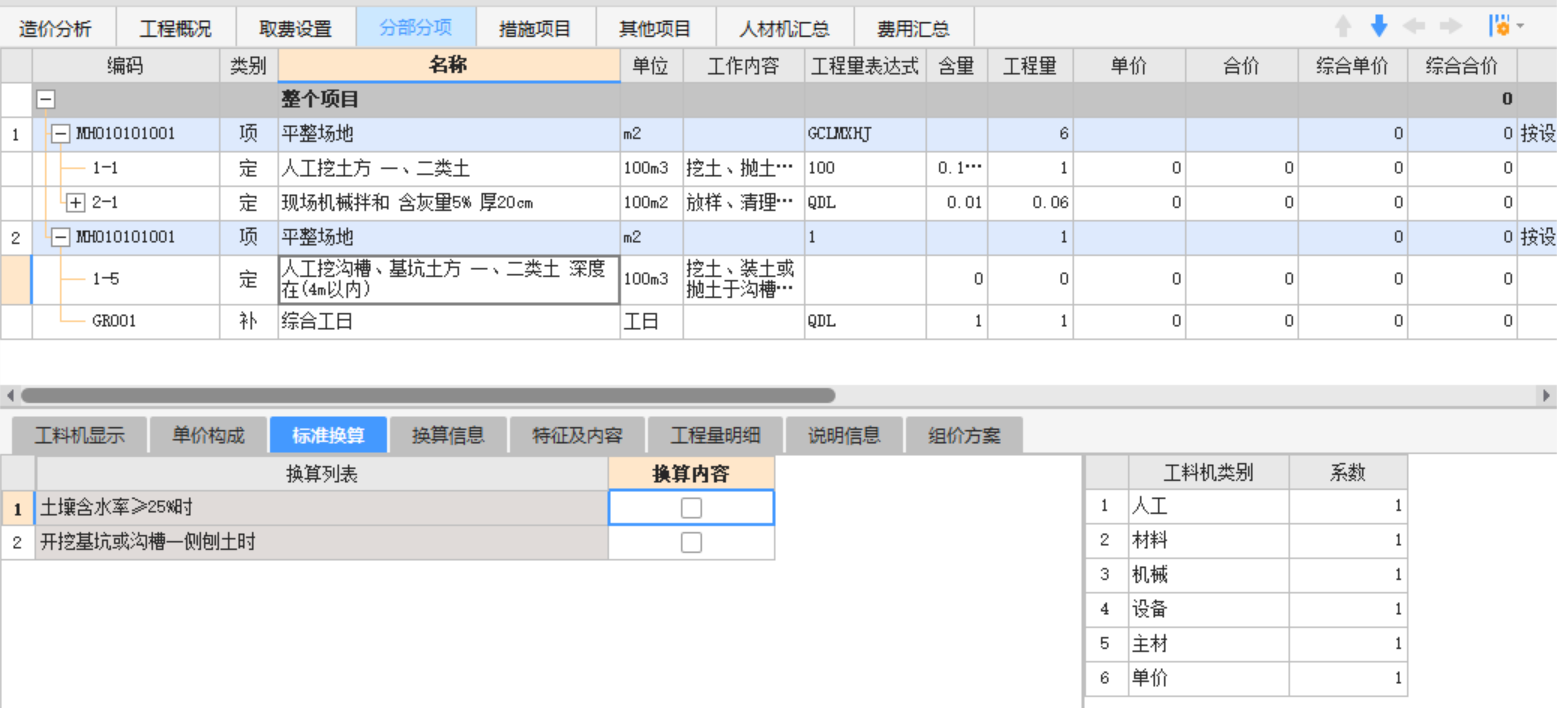The width and height of the screenshot is (1557, 708).
Task: Open the 单价构成 bottom tab
Action: tap(208, 436)
